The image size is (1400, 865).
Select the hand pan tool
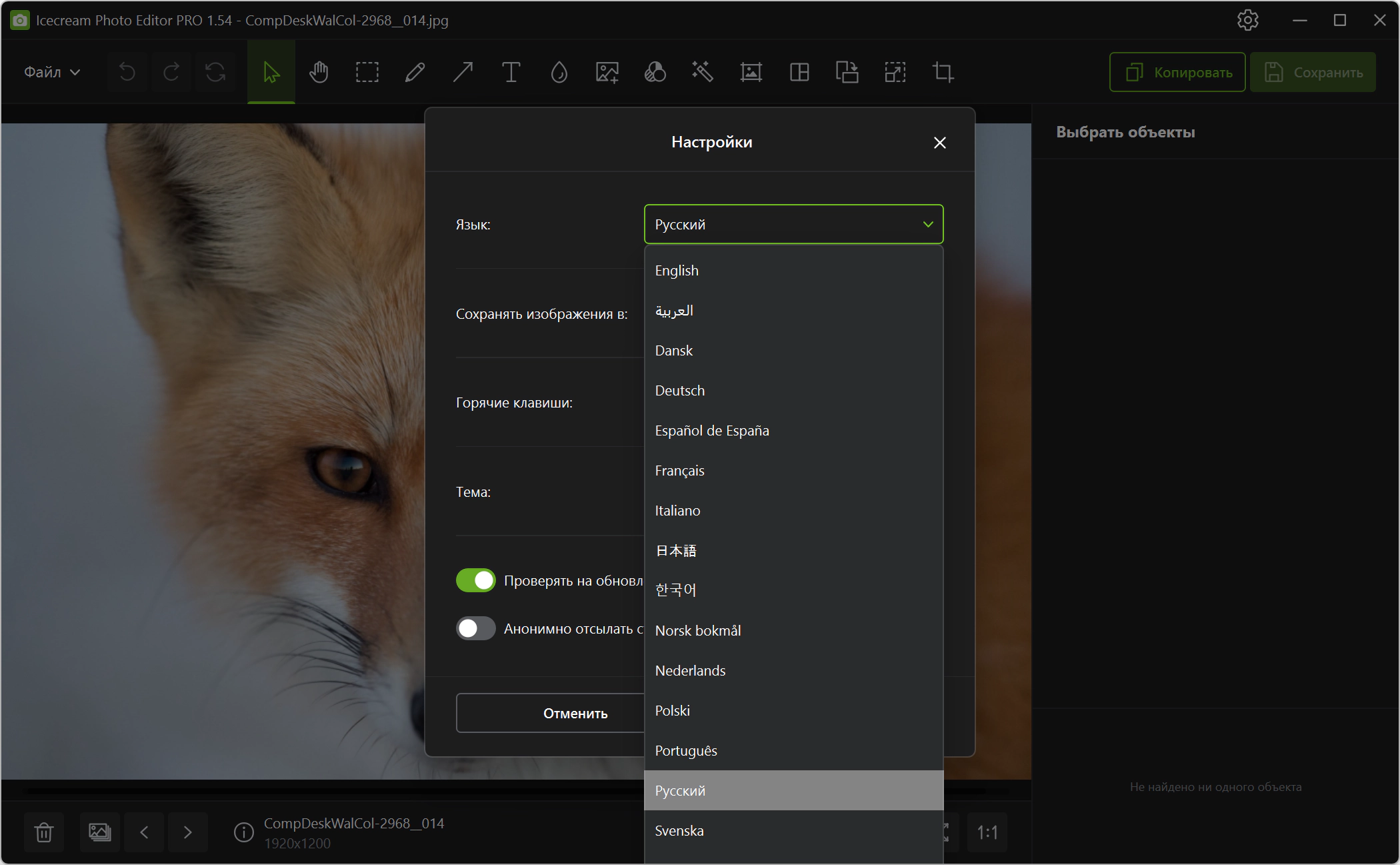tap(319, 72)
